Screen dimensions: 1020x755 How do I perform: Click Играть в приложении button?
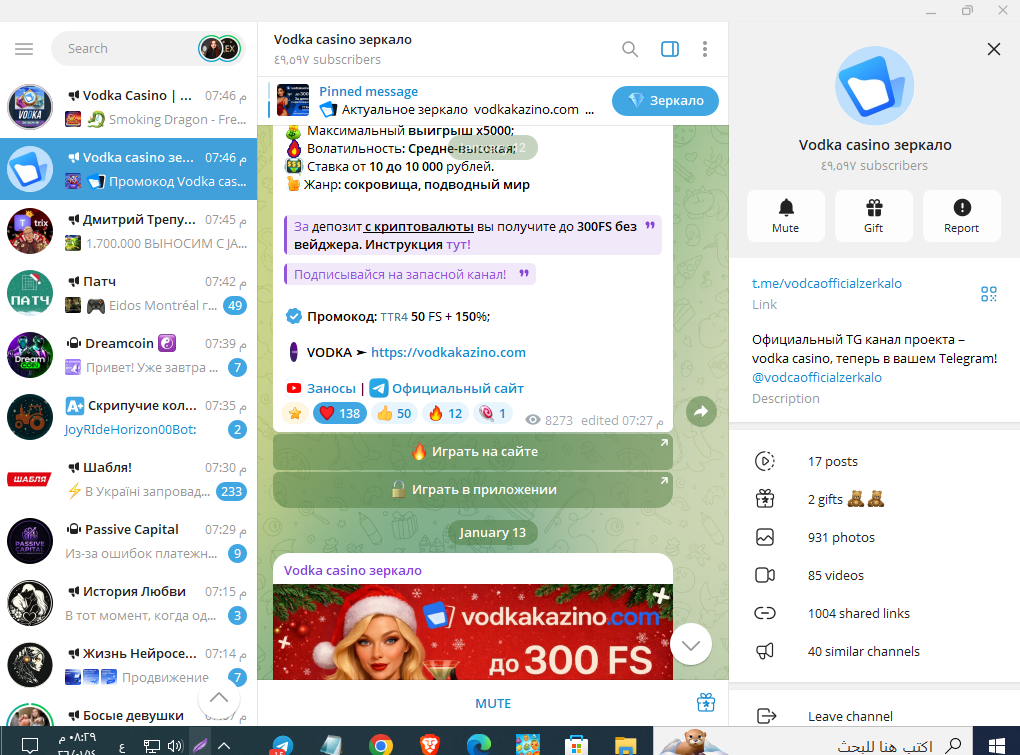[473, 490]
